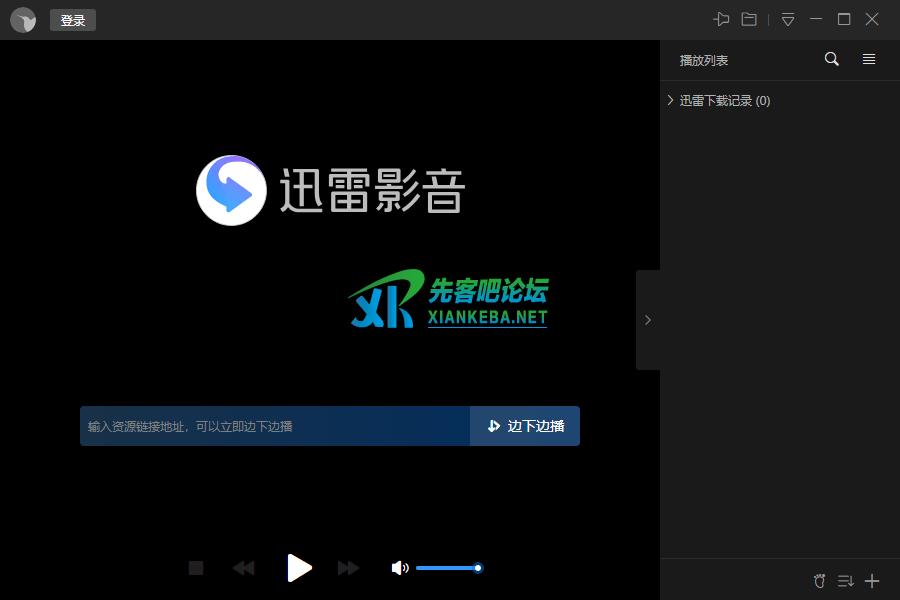Open the playlist list-view menu icon
The width and height of the screenshot is (900, 600).
point(869,59)
